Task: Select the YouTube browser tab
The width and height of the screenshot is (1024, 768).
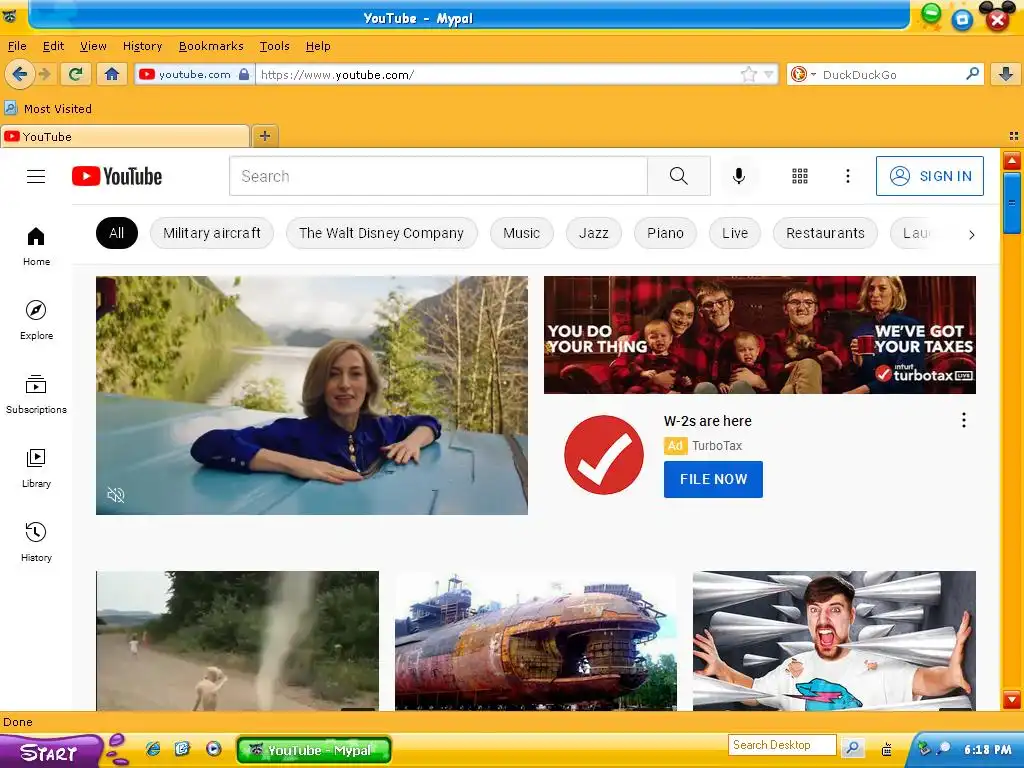Action: (x=125, y=136)
